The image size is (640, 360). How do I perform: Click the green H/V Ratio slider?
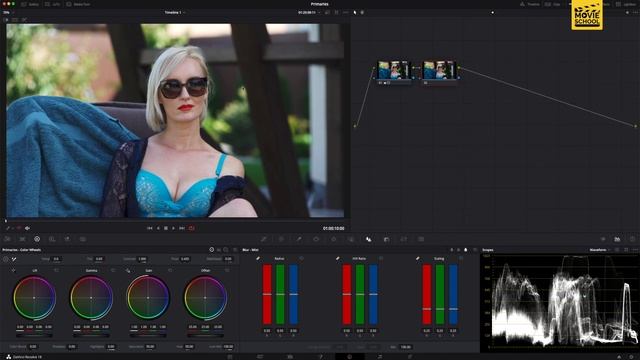click(360, 294)
